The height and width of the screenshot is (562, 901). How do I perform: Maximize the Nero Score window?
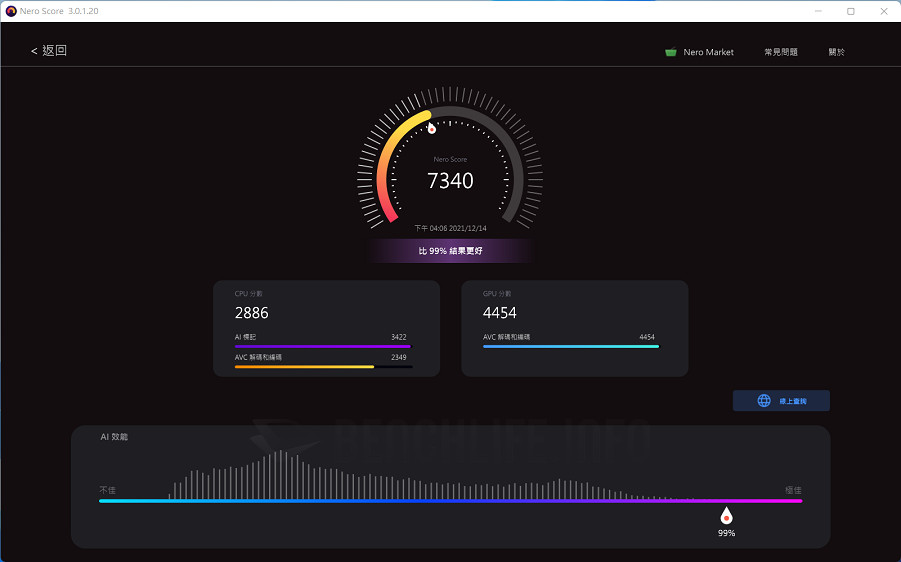850,11
